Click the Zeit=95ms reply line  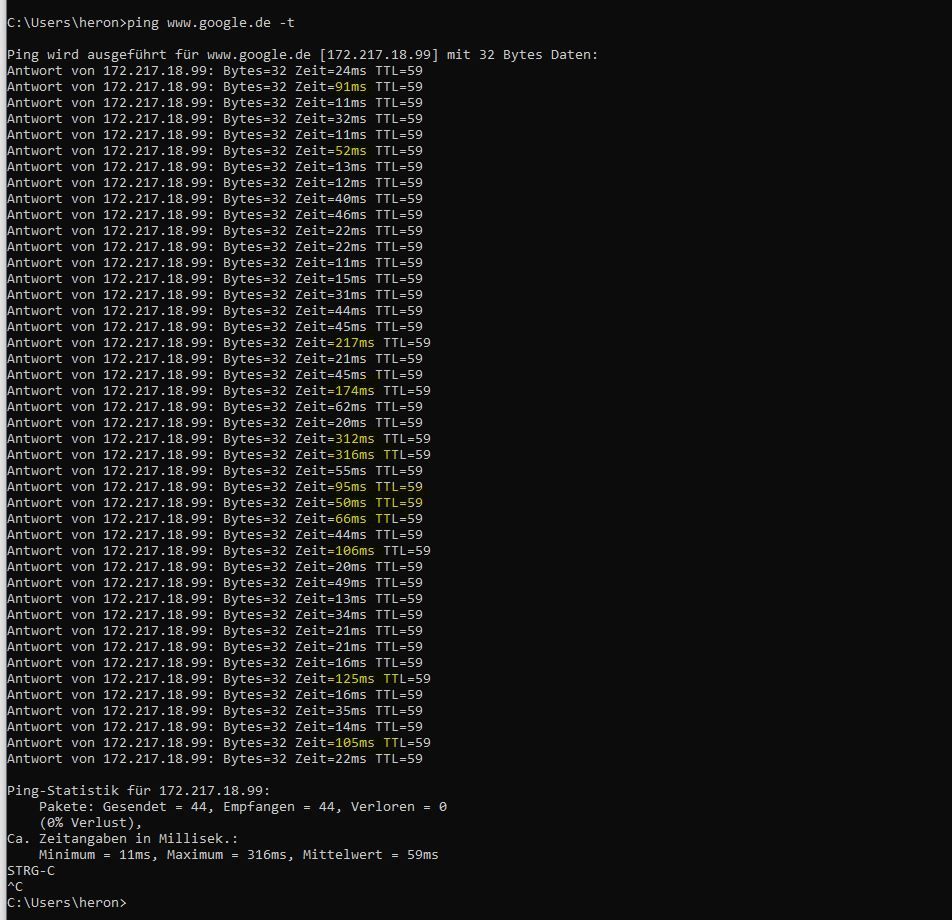click(x=215, y=486)
